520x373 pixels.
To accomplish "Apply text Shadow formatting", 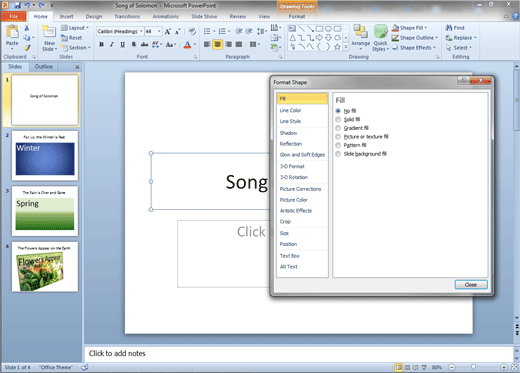I will (x=133, y=44).
